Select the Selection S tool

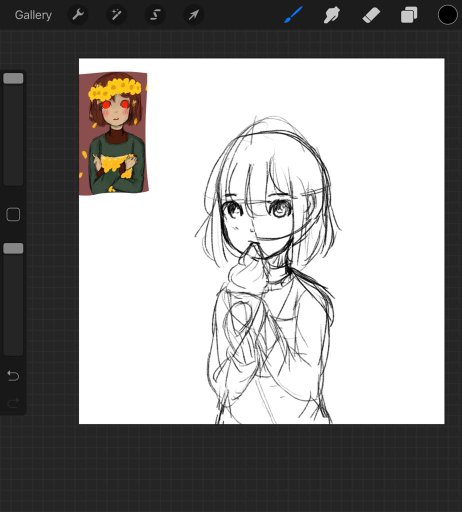(155, 15)
